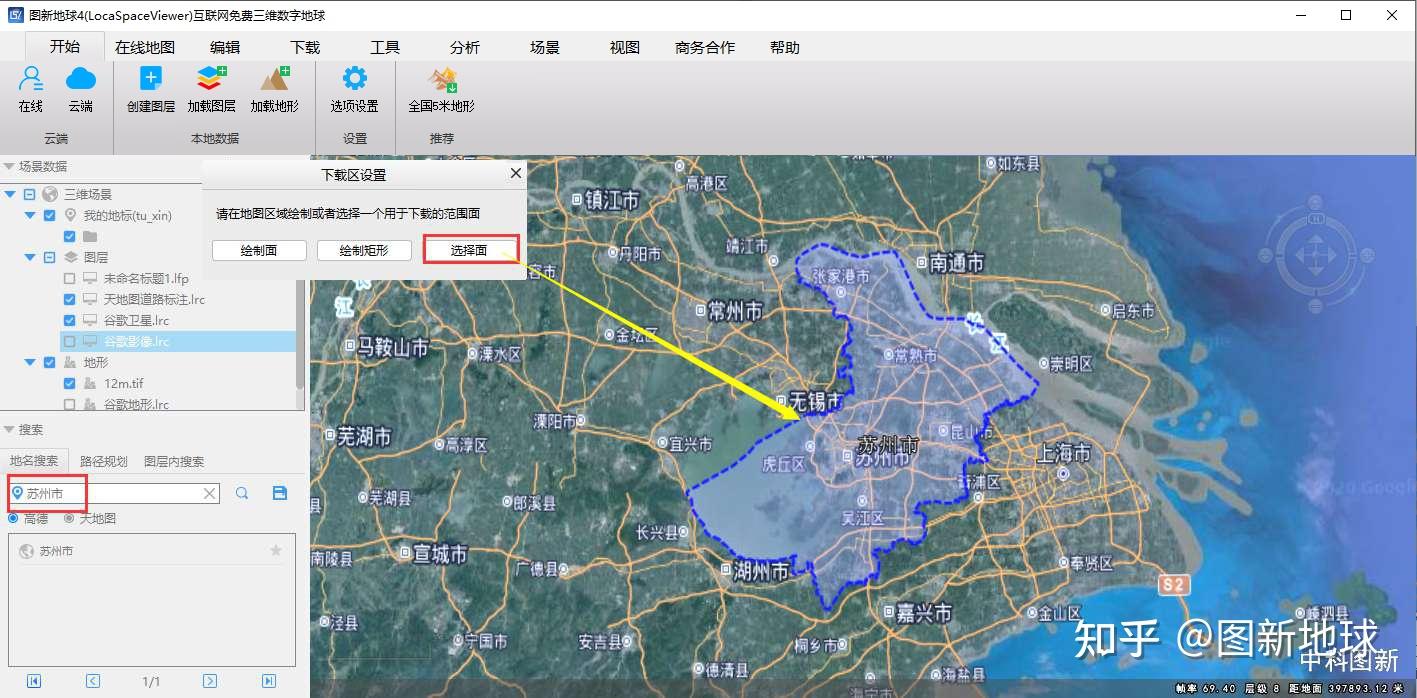Select the 天地图 radio button
This screenshot has height=698, width=1417.
pos(69,518)
